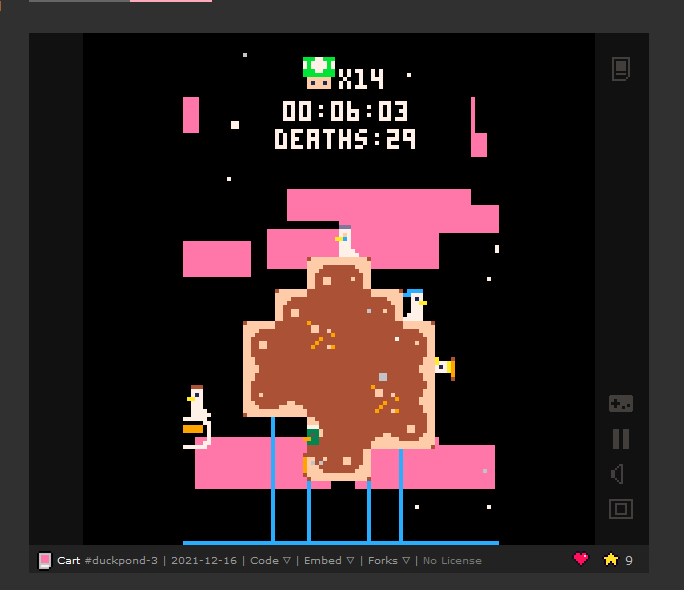Viewport: 684px width, 590px height.
Task: Click the 00:06:03 game timer
Action: click(345, 111)
